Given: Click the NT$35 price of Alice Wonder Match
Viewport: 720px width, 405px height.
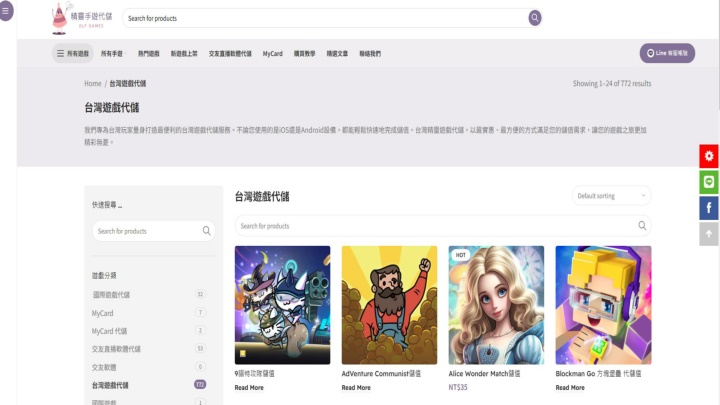Looking at the screenshot, I should click(x=458, y=388).
